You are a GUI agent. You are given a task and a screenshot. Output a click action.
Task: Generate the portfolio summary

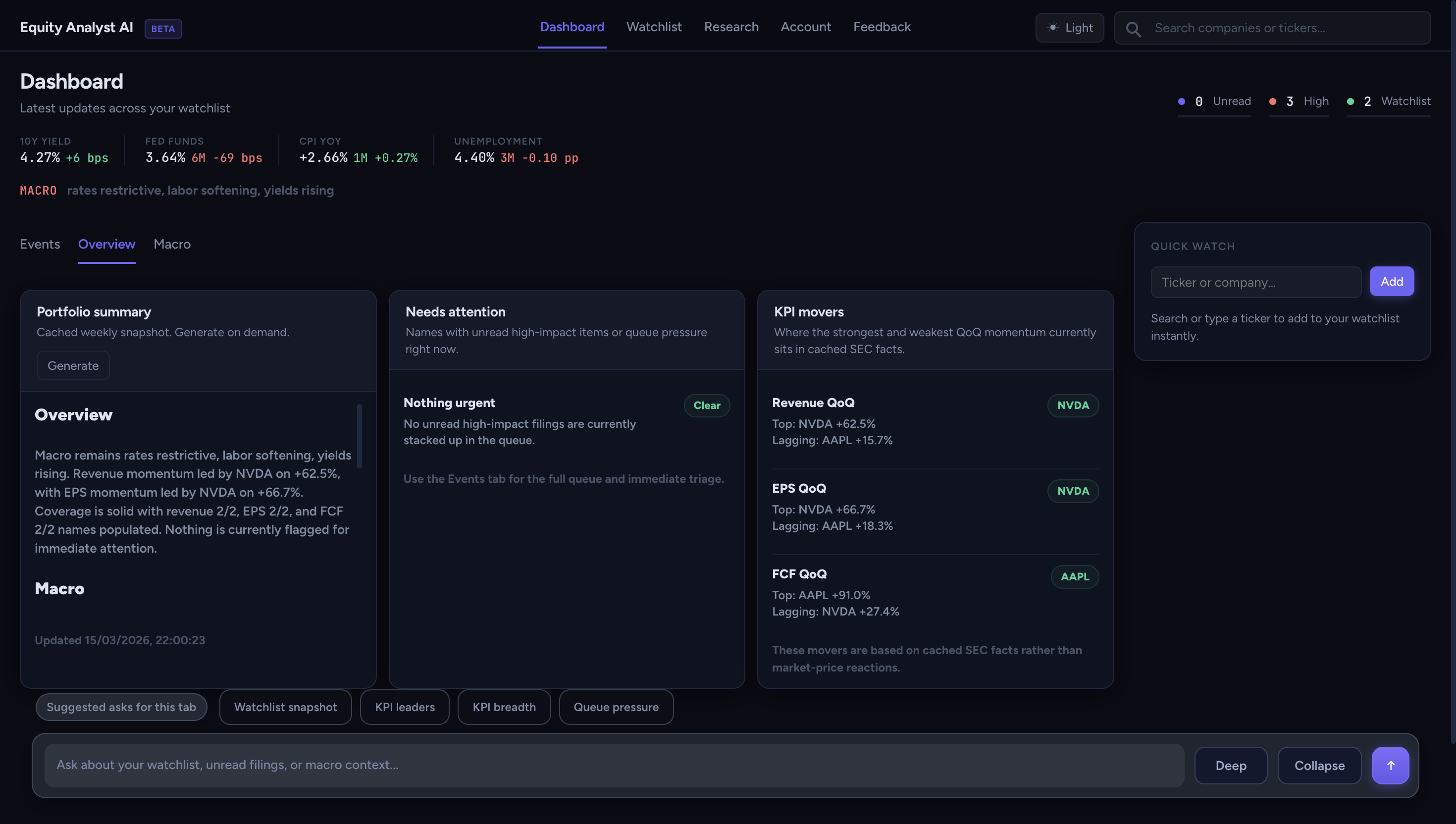[x=72, y=365]
